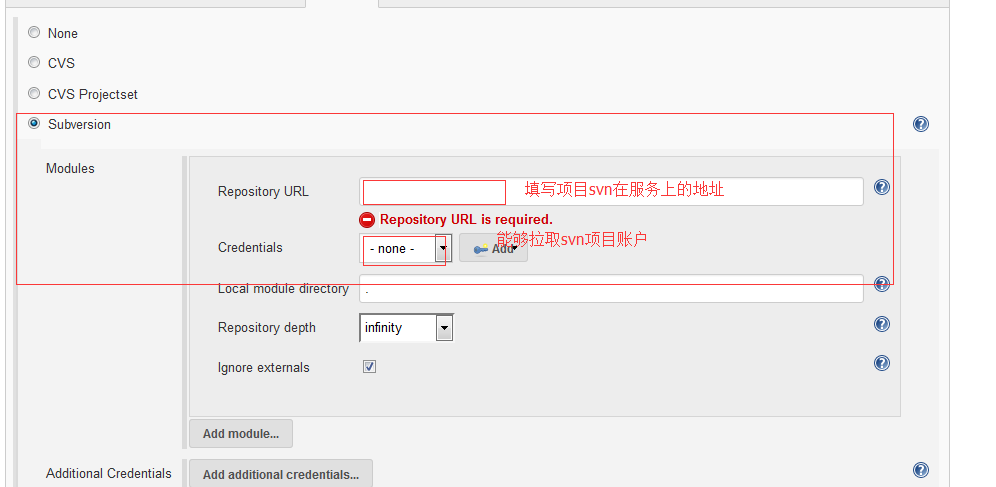Select the CVS radio button

coord(34,62)
